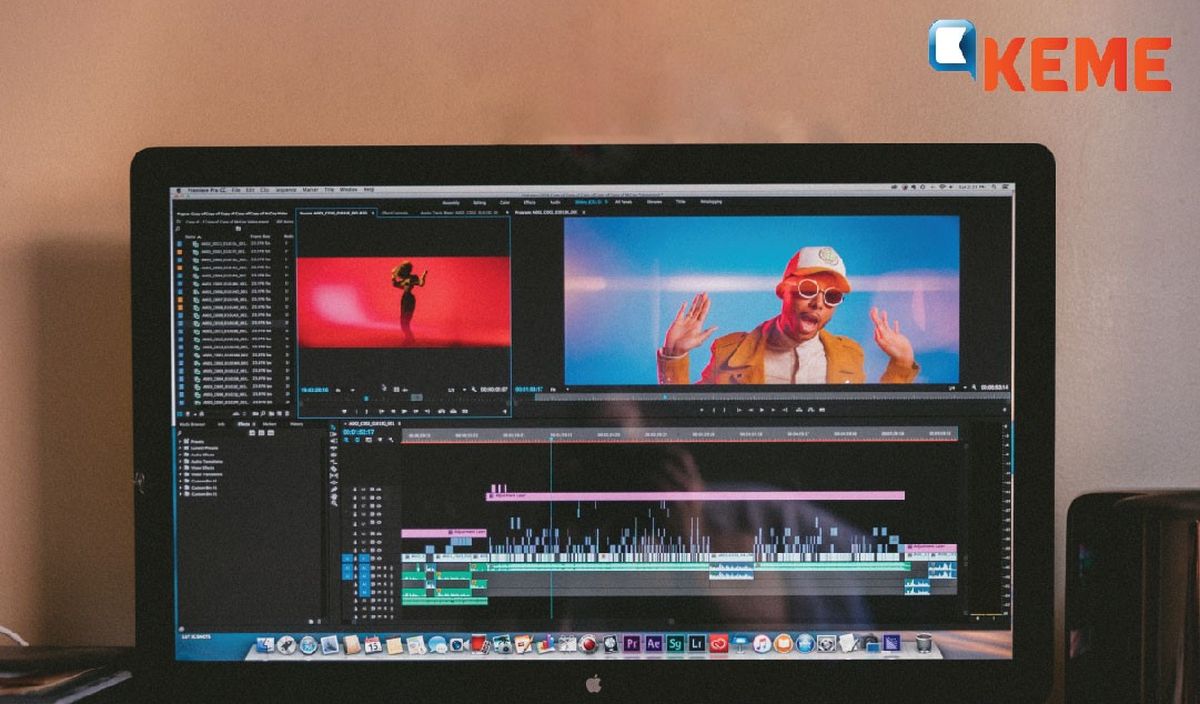
Task: Switch to the Color workspace
Action: 505,203
